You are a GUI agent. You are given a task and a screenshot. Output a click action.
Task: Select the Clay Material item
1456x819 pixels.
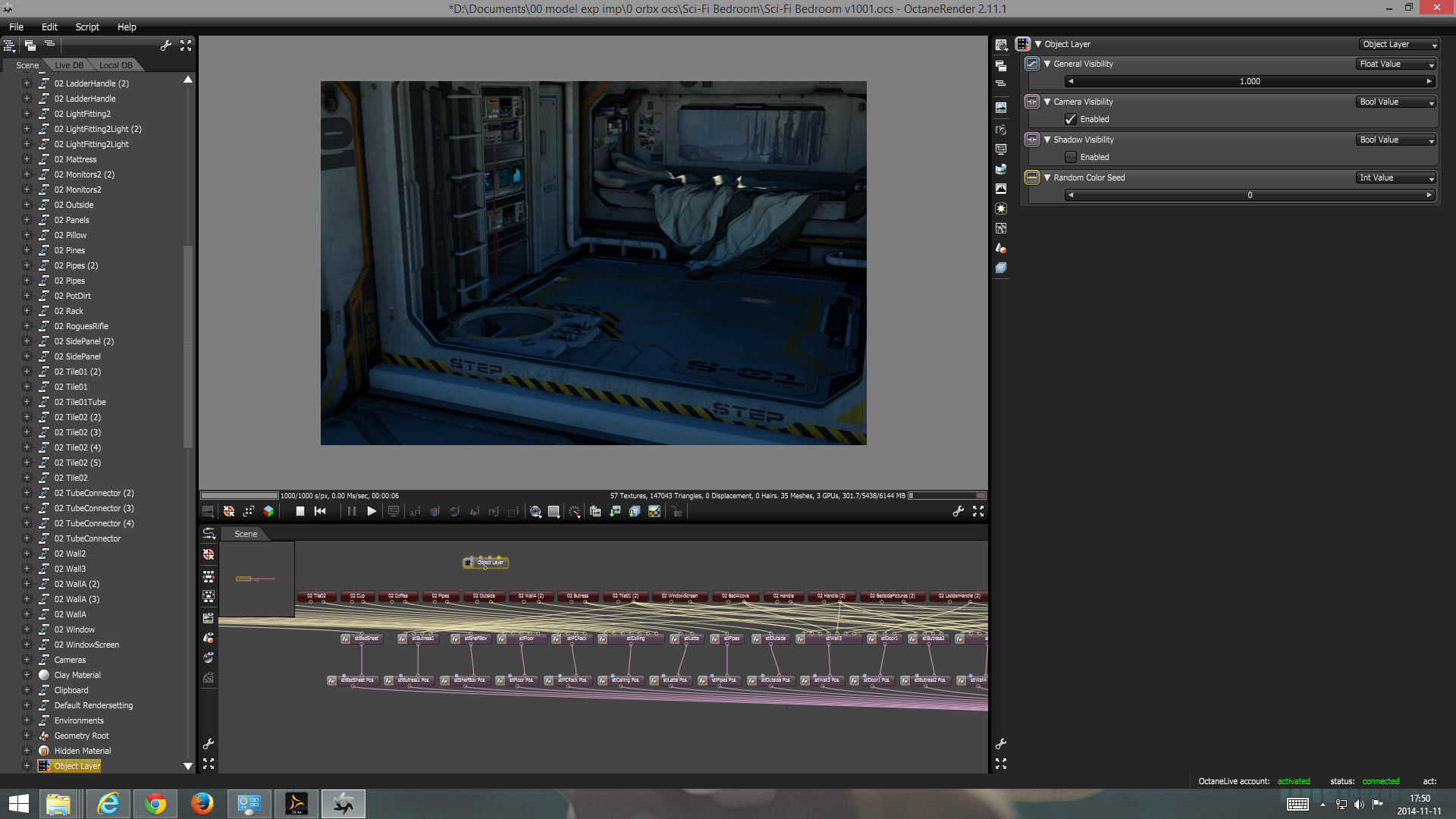point(77,675)
